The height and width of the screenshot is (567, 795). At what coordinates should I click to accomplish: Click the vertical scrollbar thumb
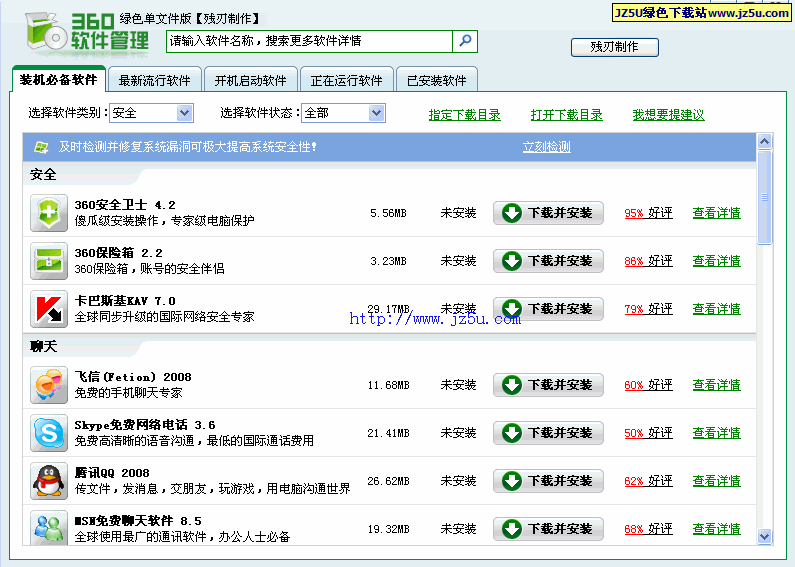[x=765, y=197]
